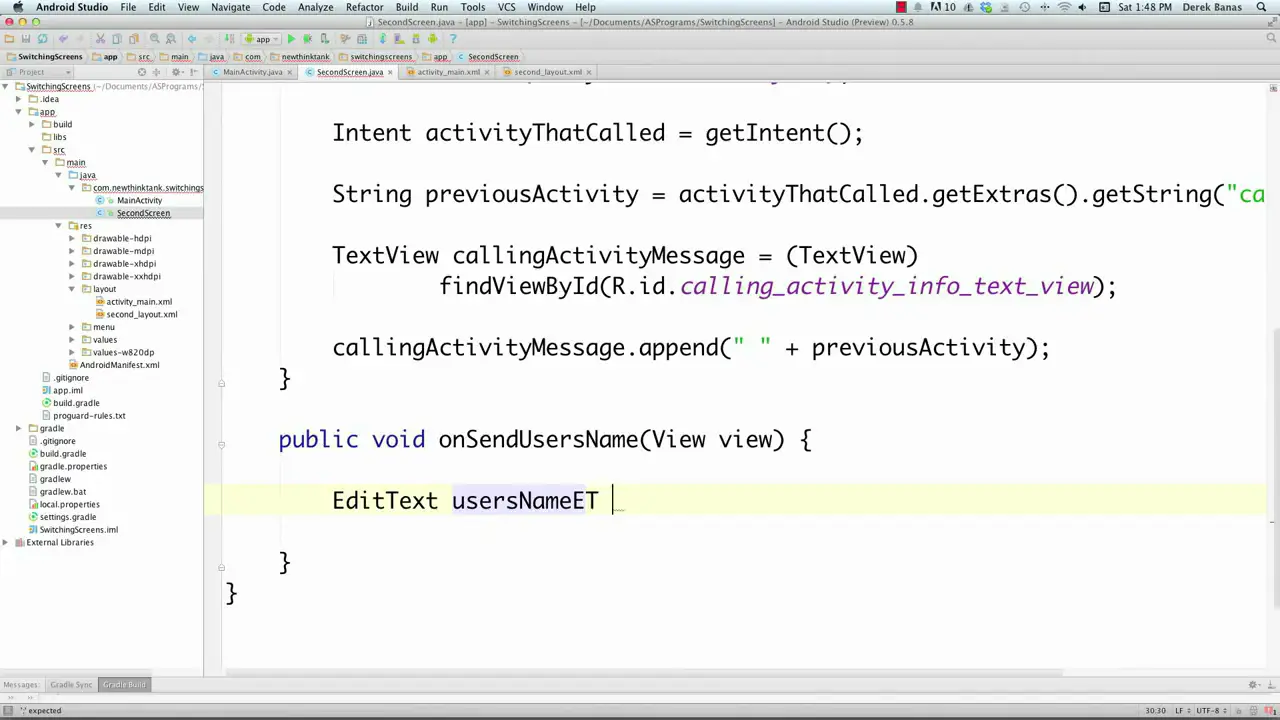Select the Cut icon in the toolbar
Viewport: 1280px width, 720px height.
pos(99,39)
